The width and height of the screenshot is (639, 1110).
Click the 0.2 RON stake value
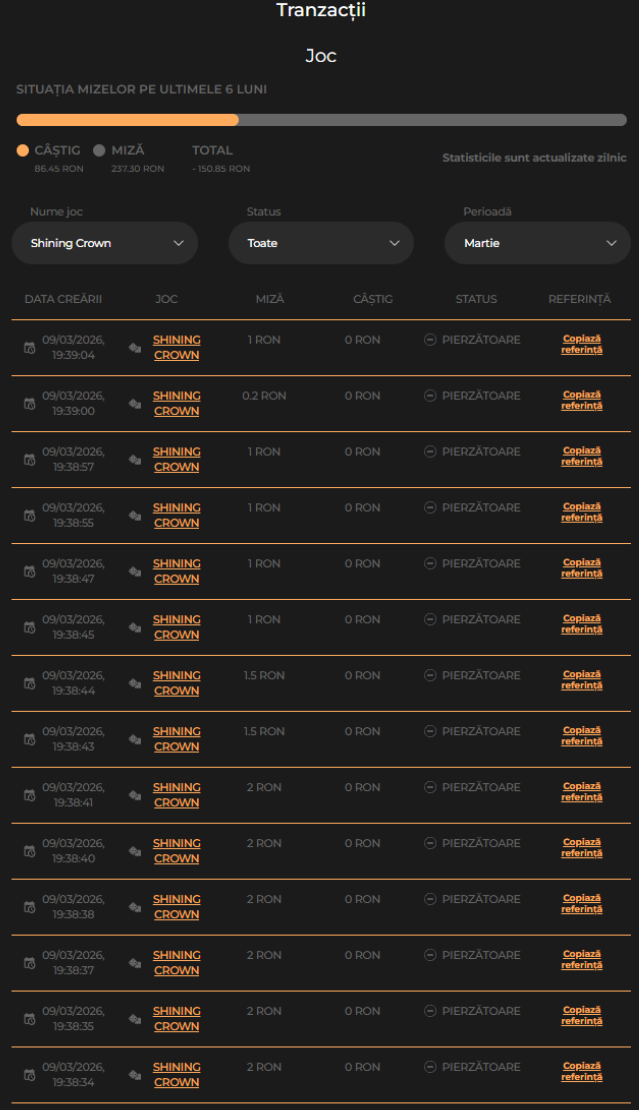(x=264, y=396)
